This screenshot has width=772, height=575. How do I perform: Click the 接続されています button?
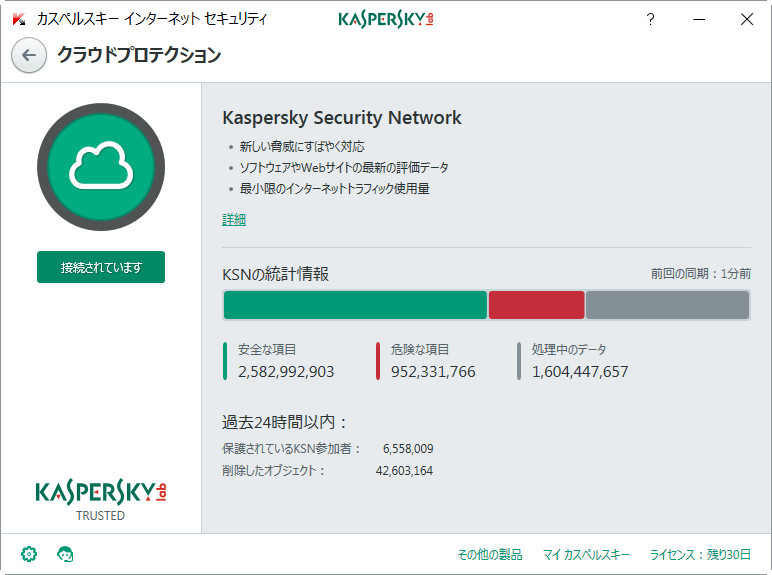(101, 267)
